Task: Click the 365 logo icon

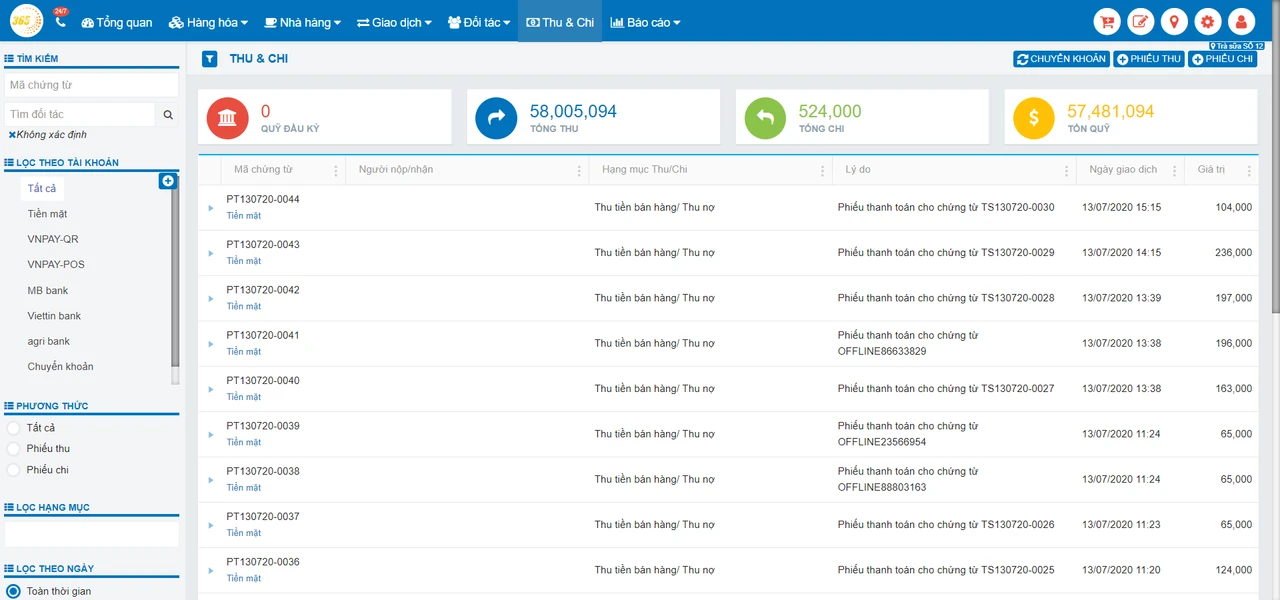Action: click(26, 21)
